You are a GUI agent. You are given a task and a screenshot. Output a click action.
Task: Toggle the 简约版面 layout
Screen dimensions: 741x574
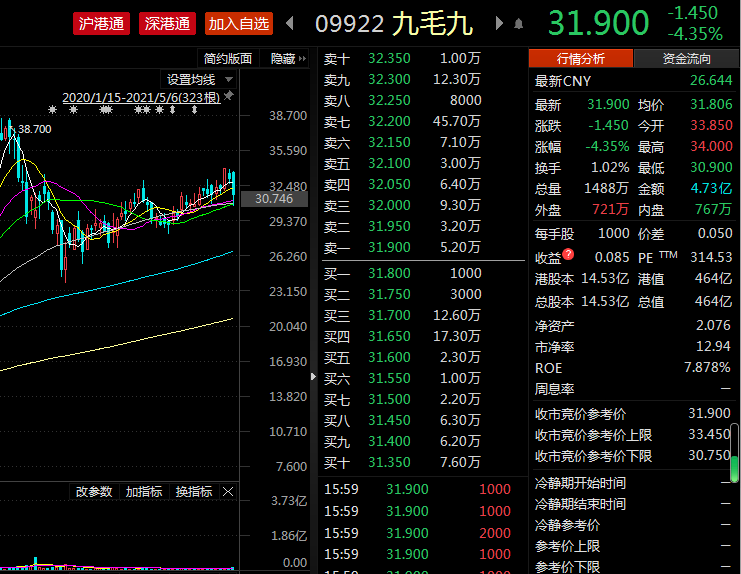(x=228, y=59)
